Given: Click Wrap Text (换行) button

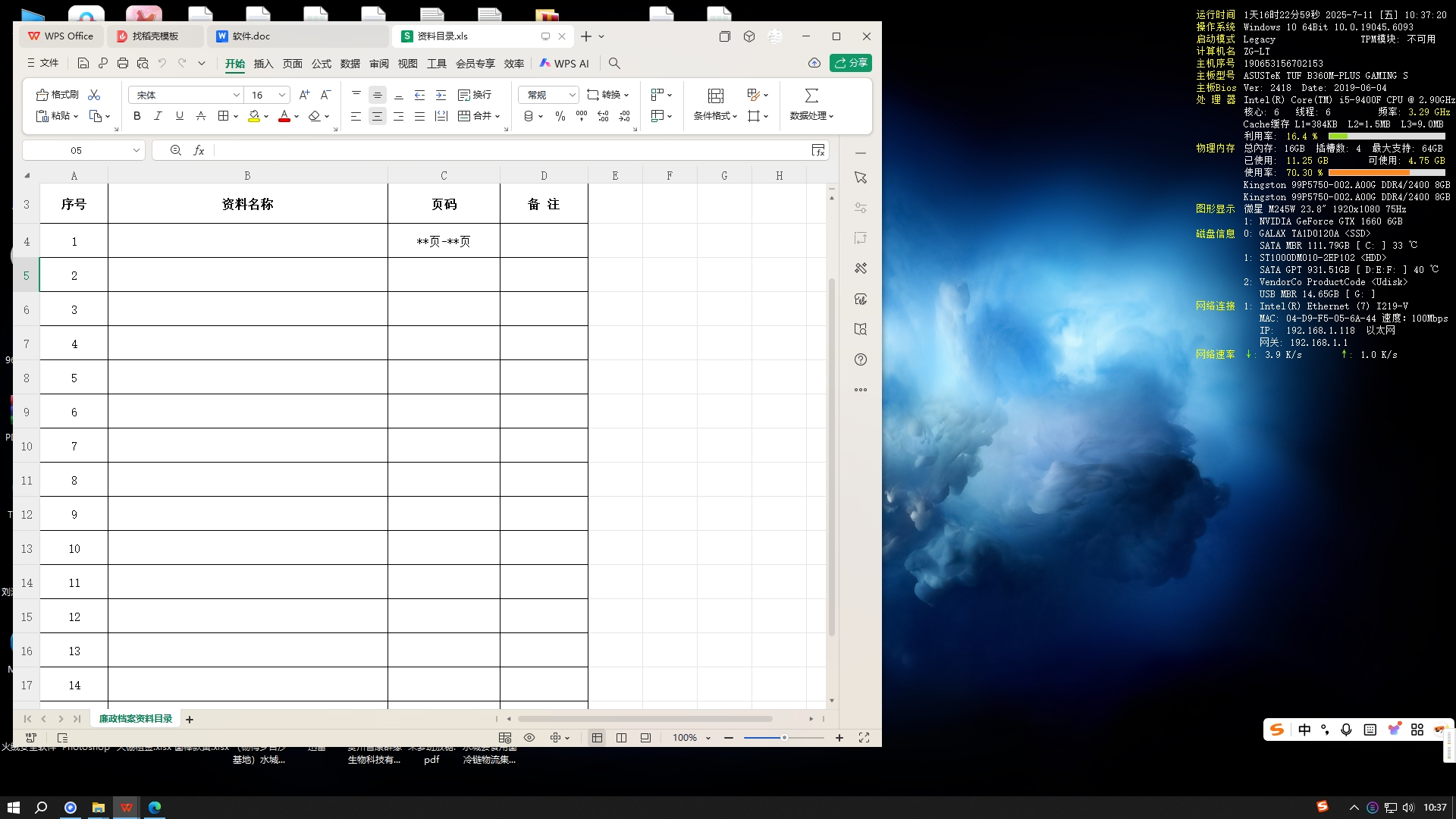Looking at the screenshot, I should tap(475, 95).
